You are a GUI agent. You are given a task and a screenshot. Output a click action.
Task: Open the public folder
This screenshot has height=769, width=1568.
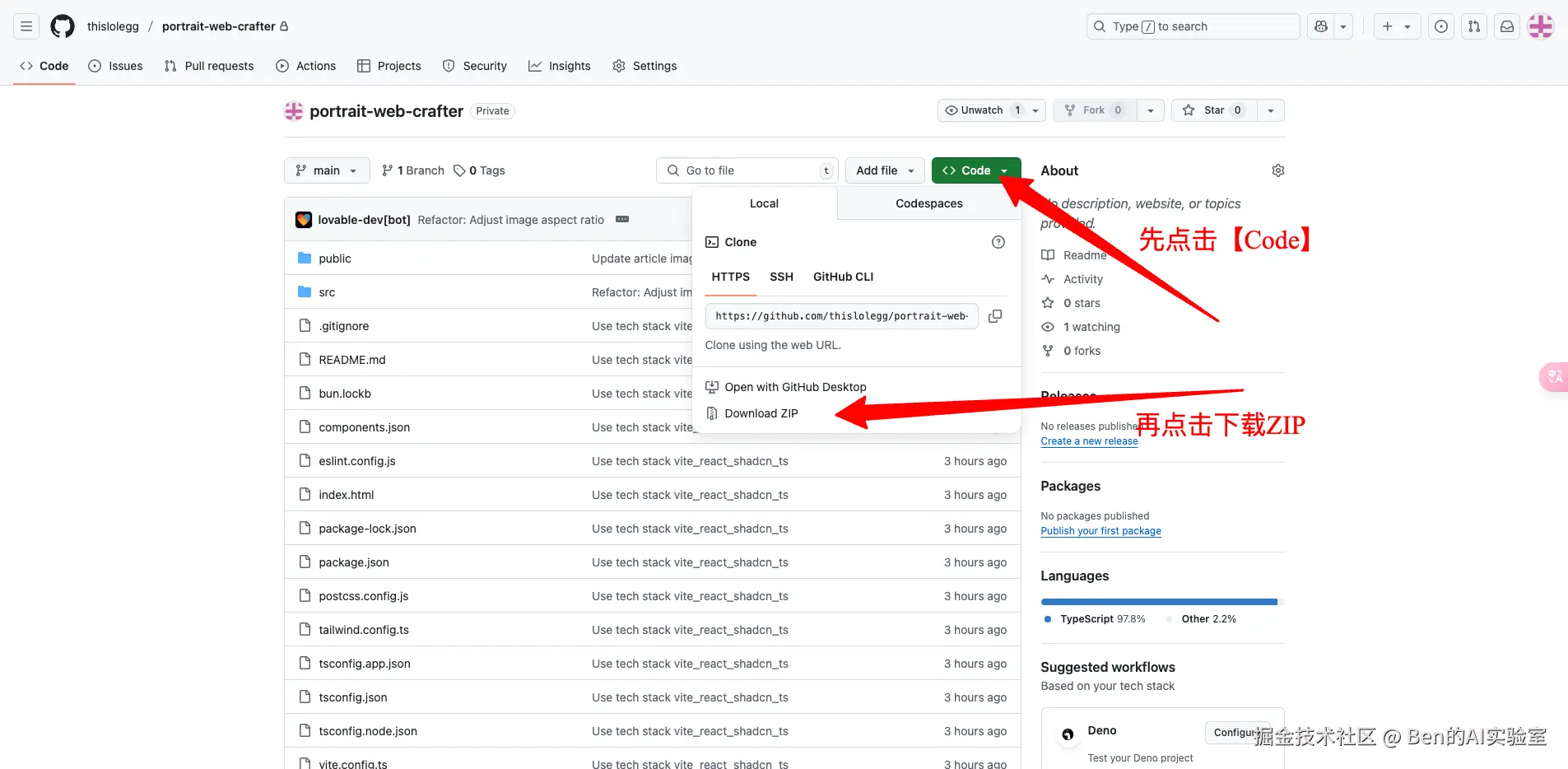tap(335, 259)
